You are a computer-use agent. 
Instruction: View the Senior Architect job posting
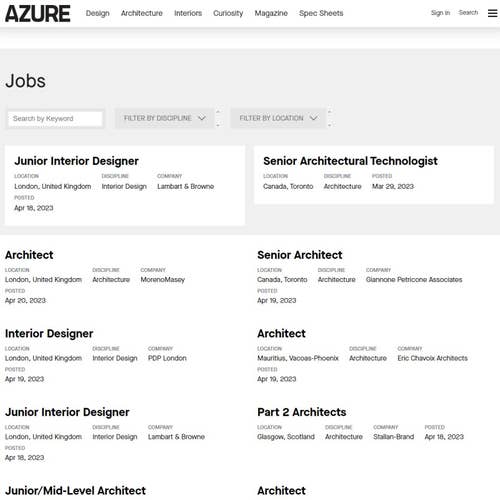coord(299,255)
